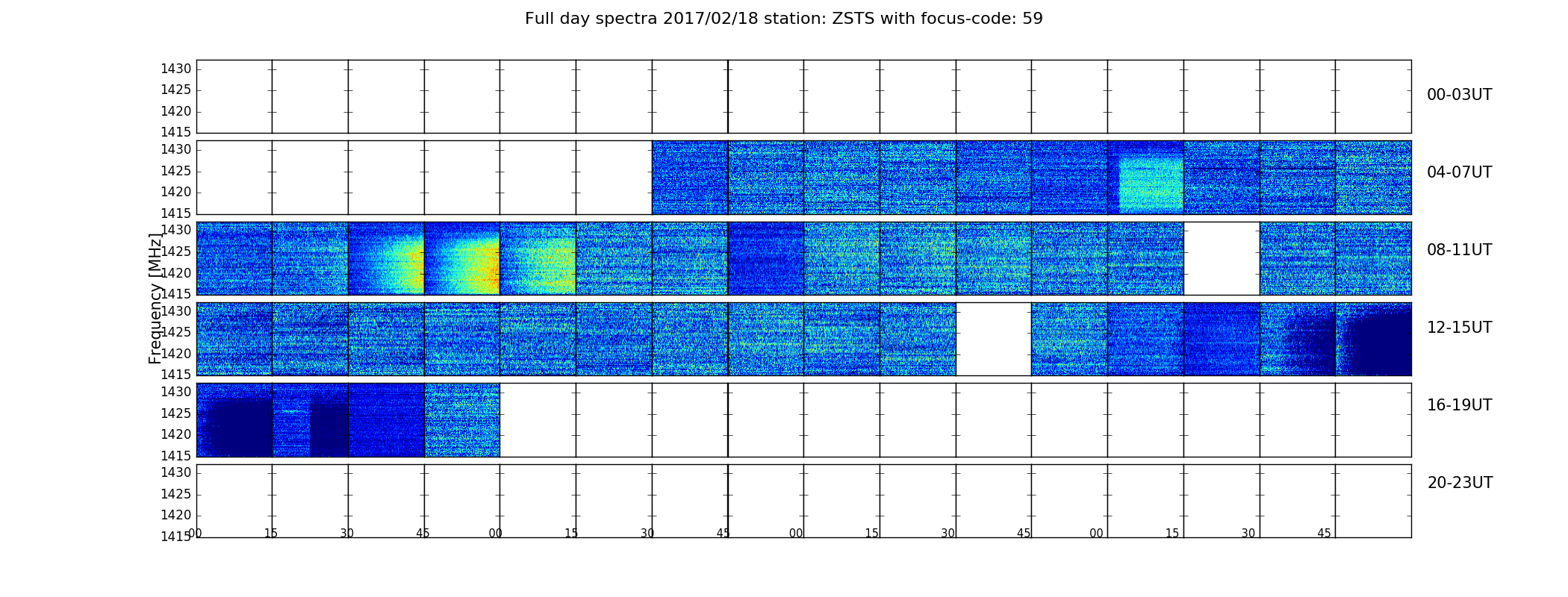
Task: Click the white gap tile in 12-15UT row
Action: coord(994,339)
